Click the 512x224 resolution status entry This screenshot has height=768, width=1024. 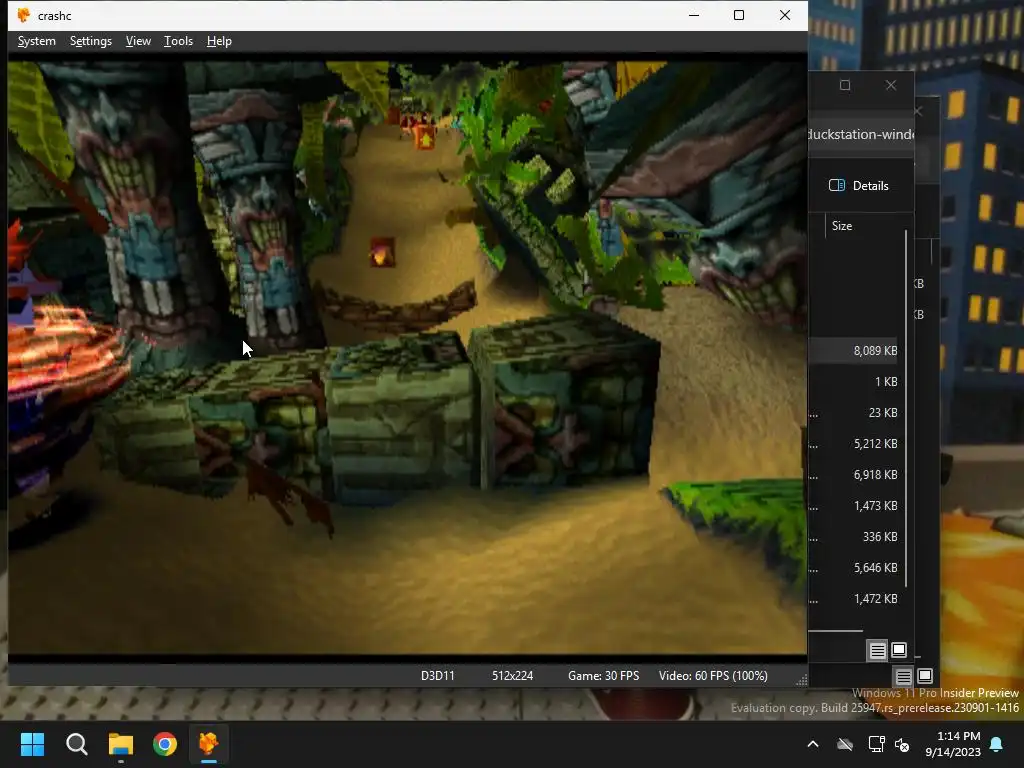(x=512, y=676)
